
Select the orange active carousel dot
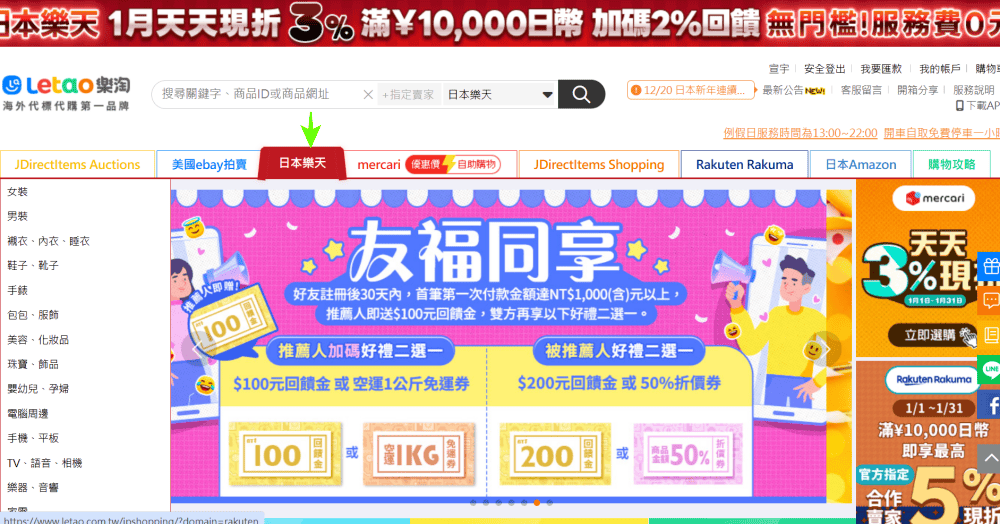click(x=537, y=503)
